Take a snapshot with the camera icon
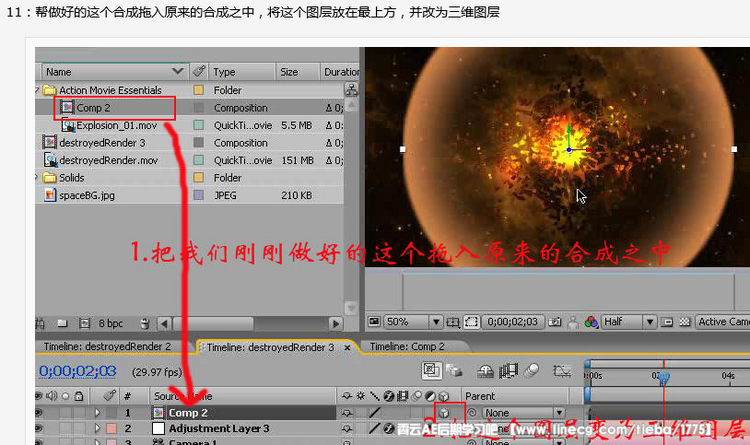 click(x=555, y=322)
